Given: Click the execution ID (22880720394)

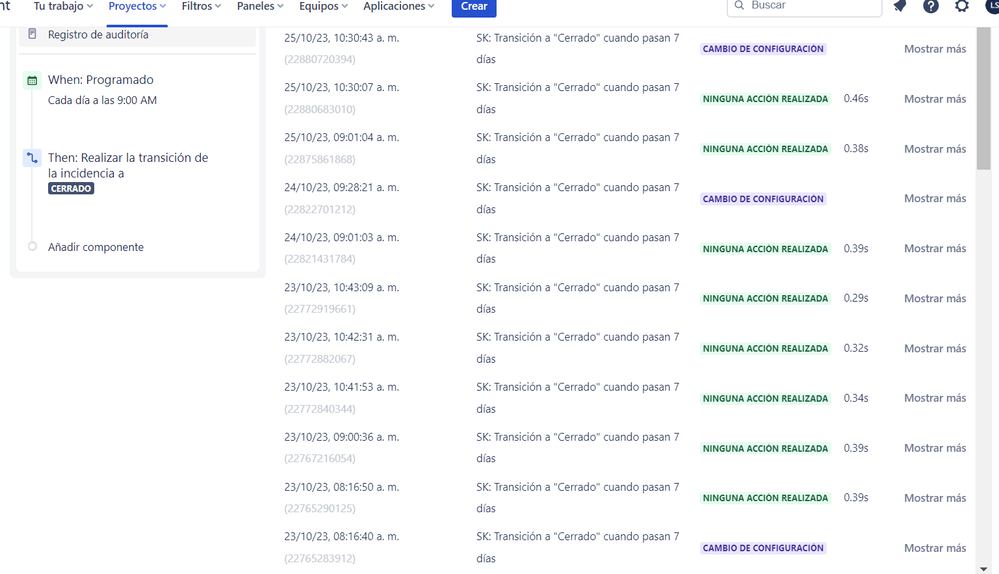Looking at the screenshot, I should [x=320, y=59].
